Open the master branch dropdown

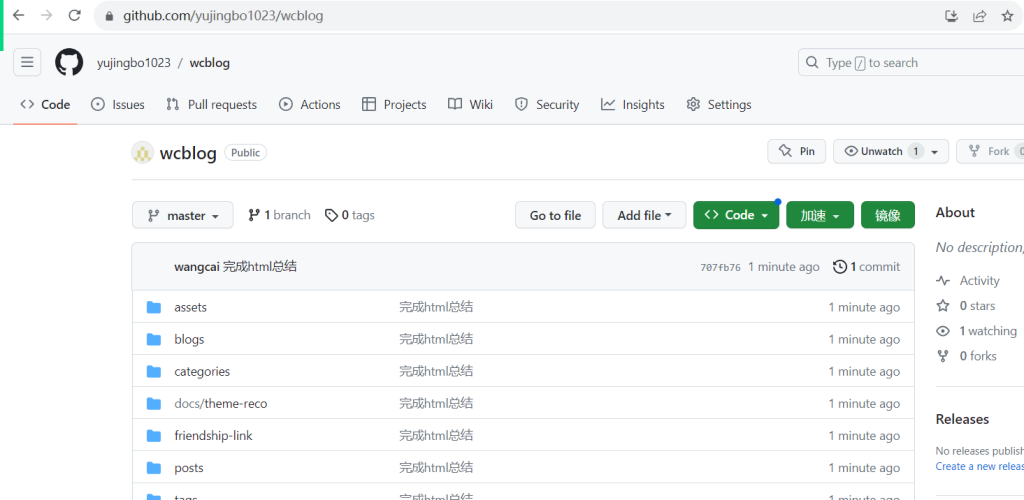pyautogui.click(x=183, y=215)
